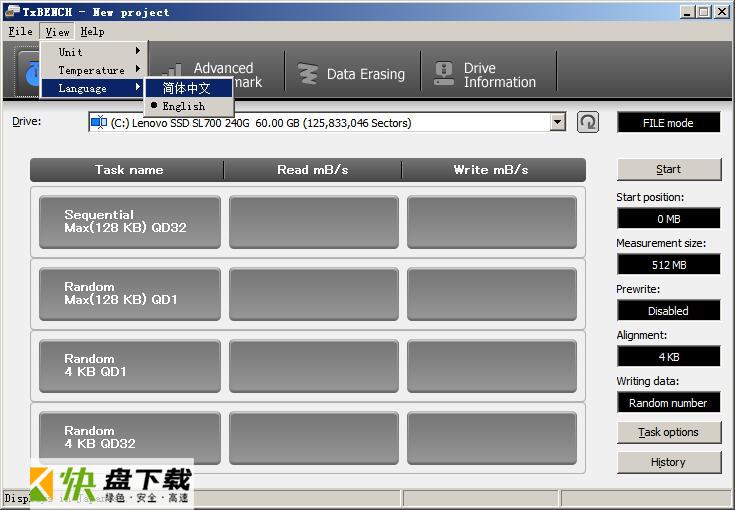Select Random 4 KB QD32 task
Screen dimensions: 735x510
tap(130, 438)
